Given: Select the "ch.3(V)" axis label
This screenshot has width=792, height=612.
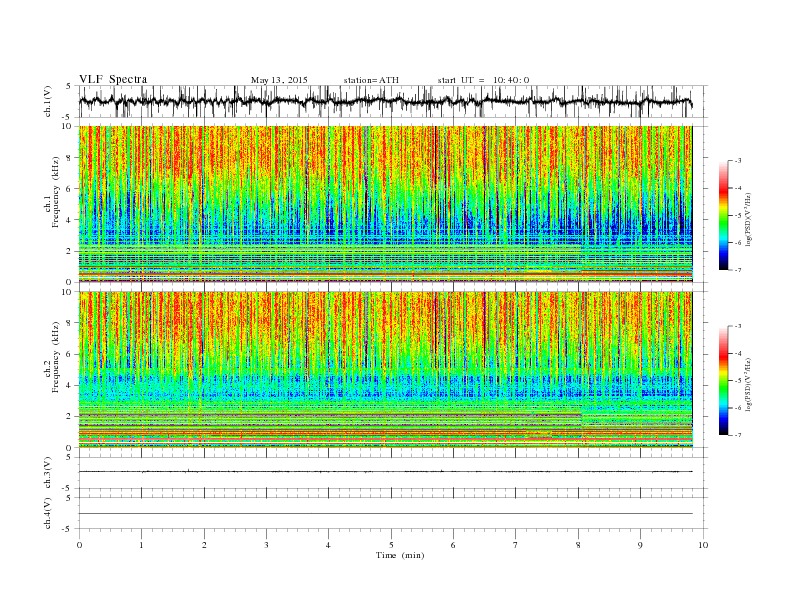Looking at the screenshot, I should [x=48, y=473].
